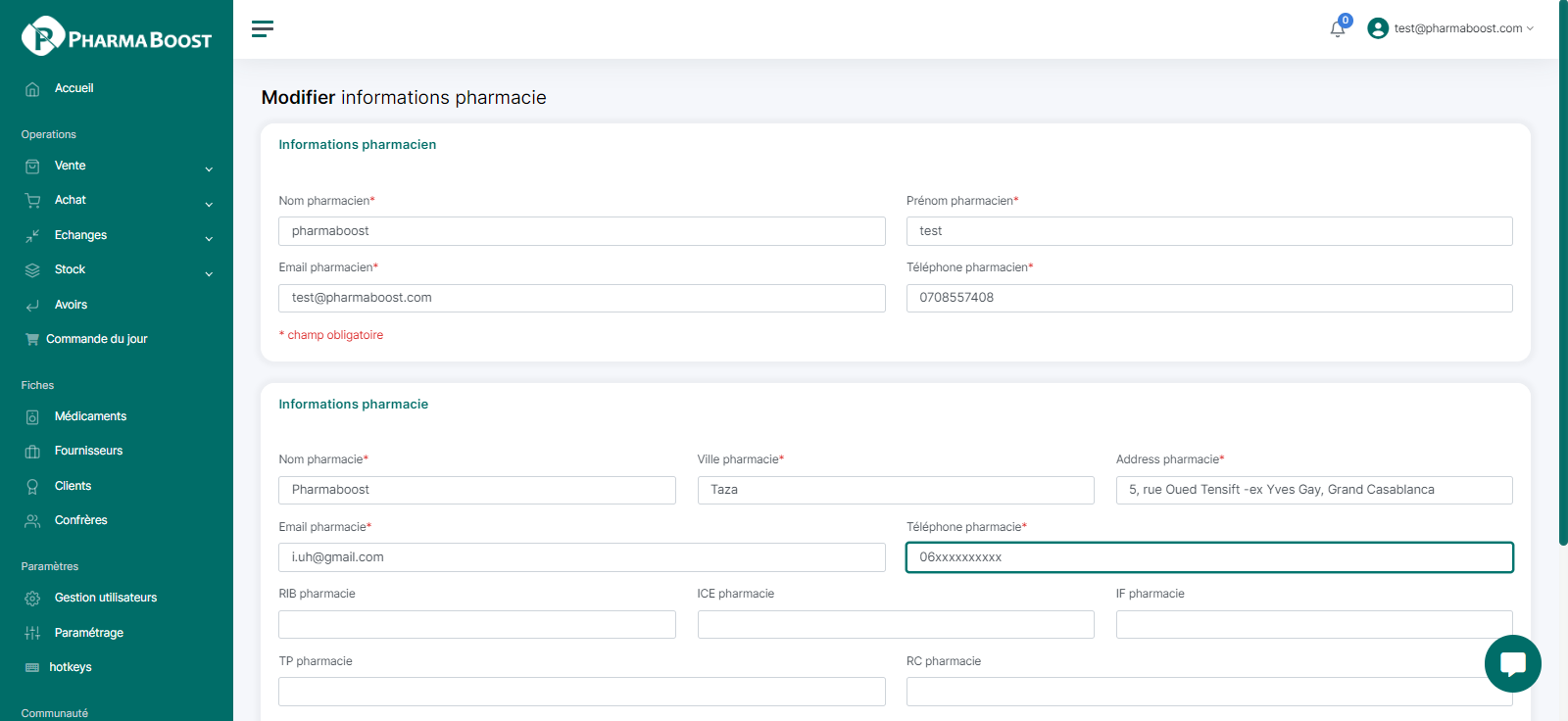Open the Confrères page
Image resolution: width=1568 pixels, height=721 pixels.
pyautogui.click(x=81, y=520)
